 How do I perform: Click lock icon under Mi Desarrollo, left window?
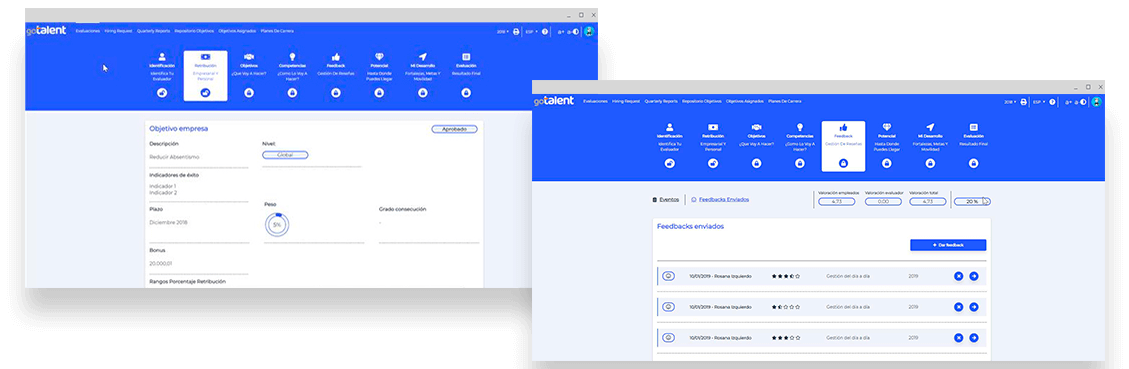point(423,92)
